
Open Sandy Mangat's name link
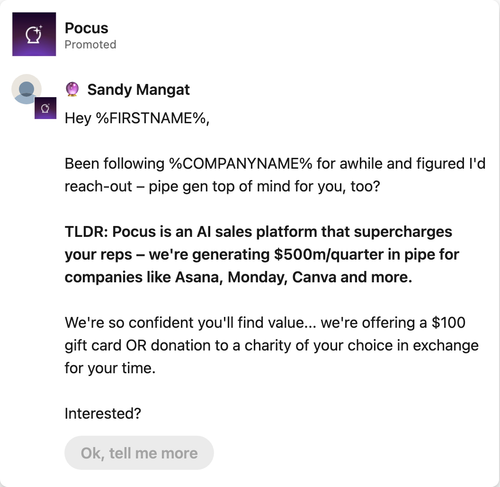pyautogui.click(x=138, y=90)
